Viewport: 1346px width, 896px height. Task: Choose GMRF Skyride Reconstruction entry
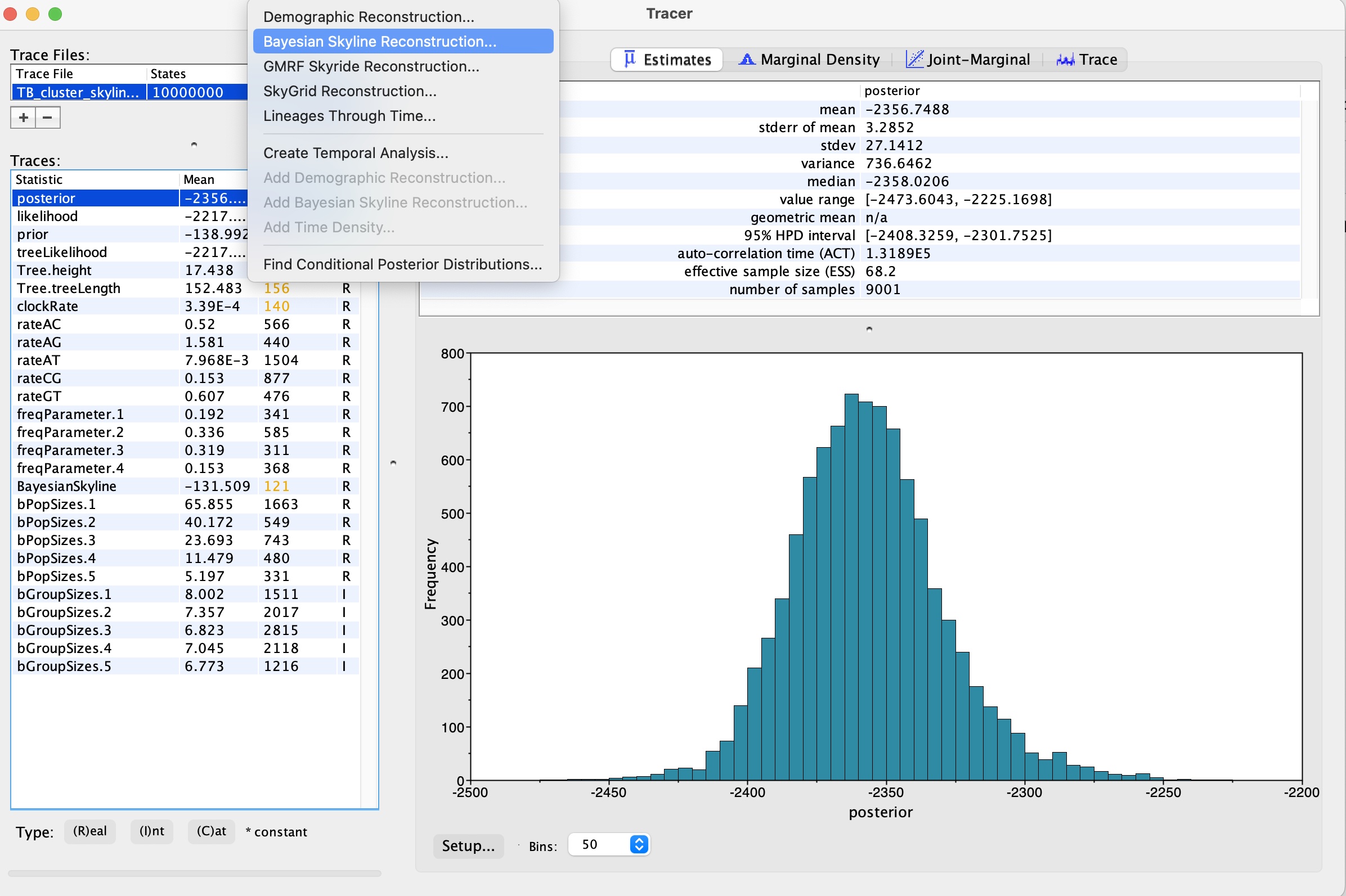[403, 66]
